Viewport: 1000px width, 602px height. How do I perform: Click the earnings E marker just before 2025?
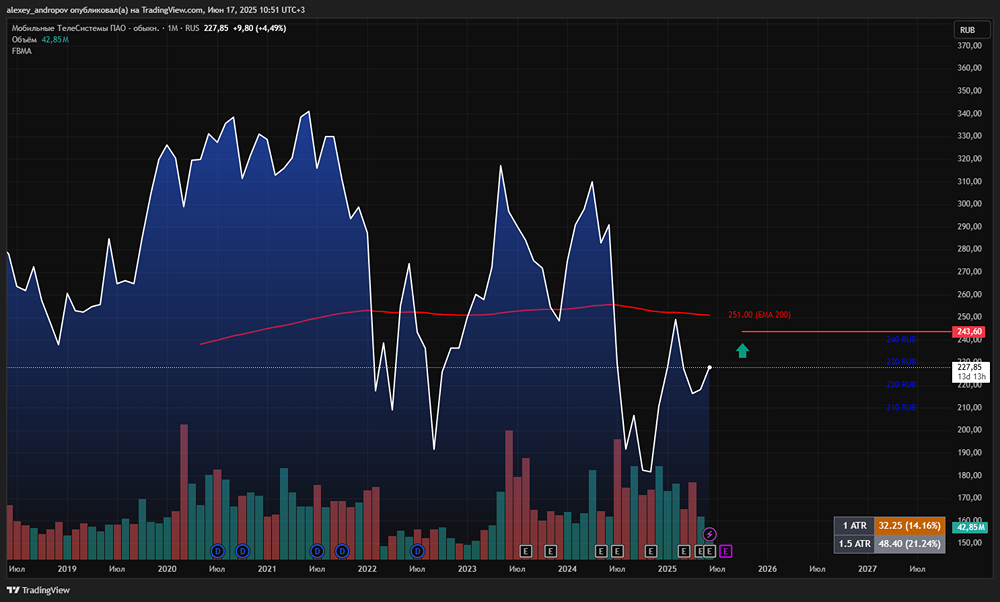651,551
